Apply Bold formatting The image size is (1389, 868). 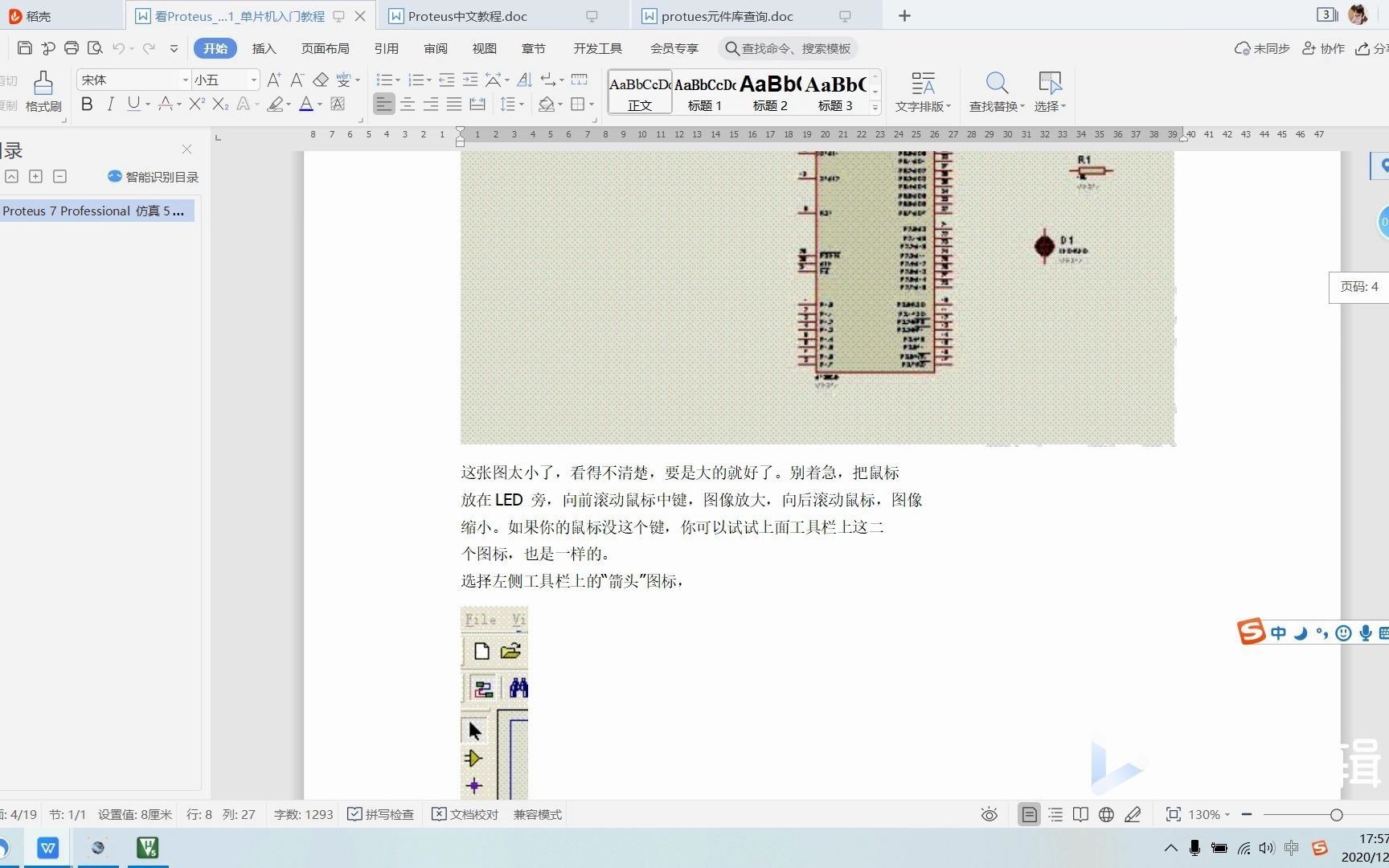pyautogui.click(x=87, y=104)
